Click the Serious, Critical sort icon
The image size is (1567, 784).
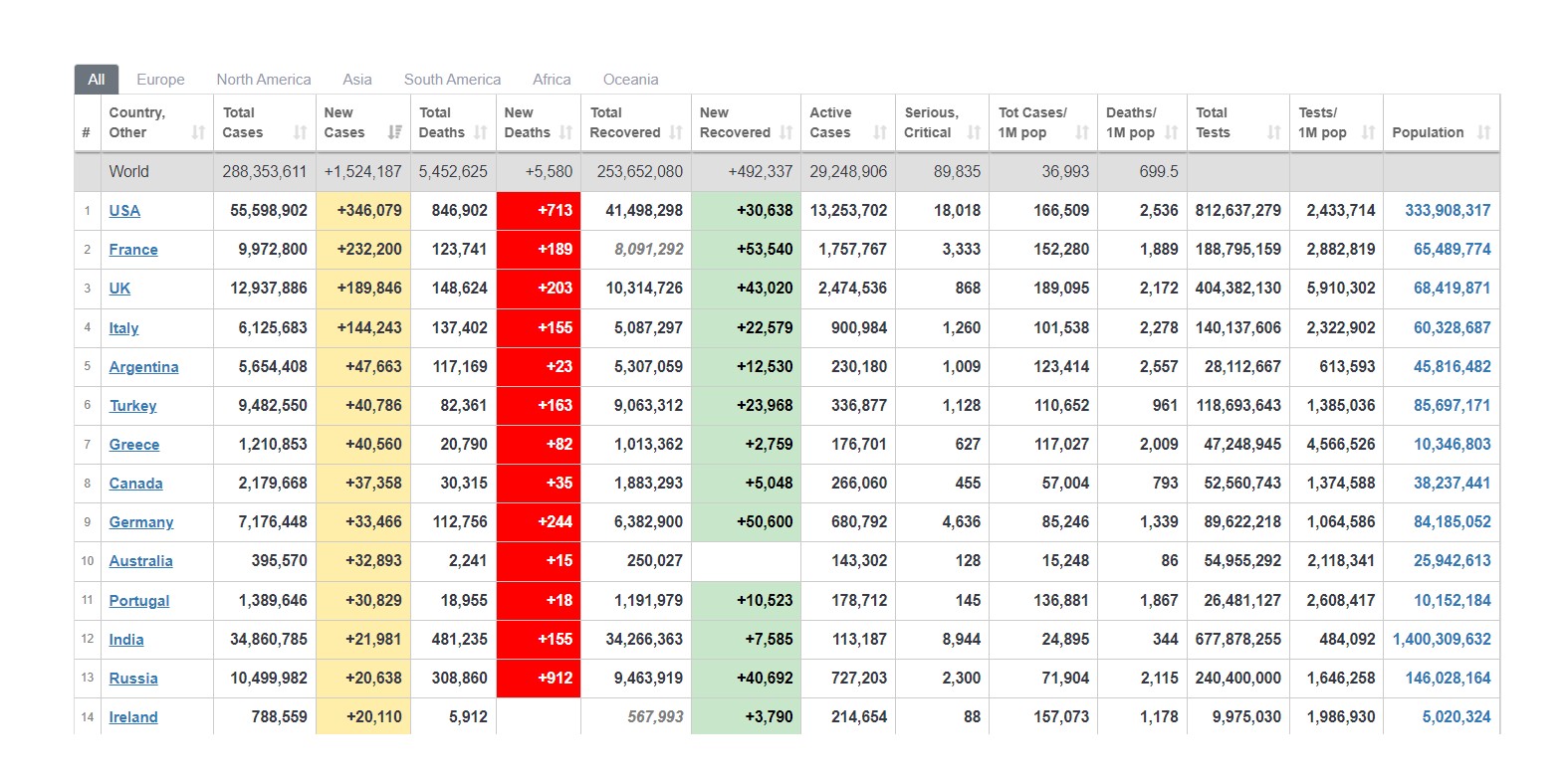point(974,132)
